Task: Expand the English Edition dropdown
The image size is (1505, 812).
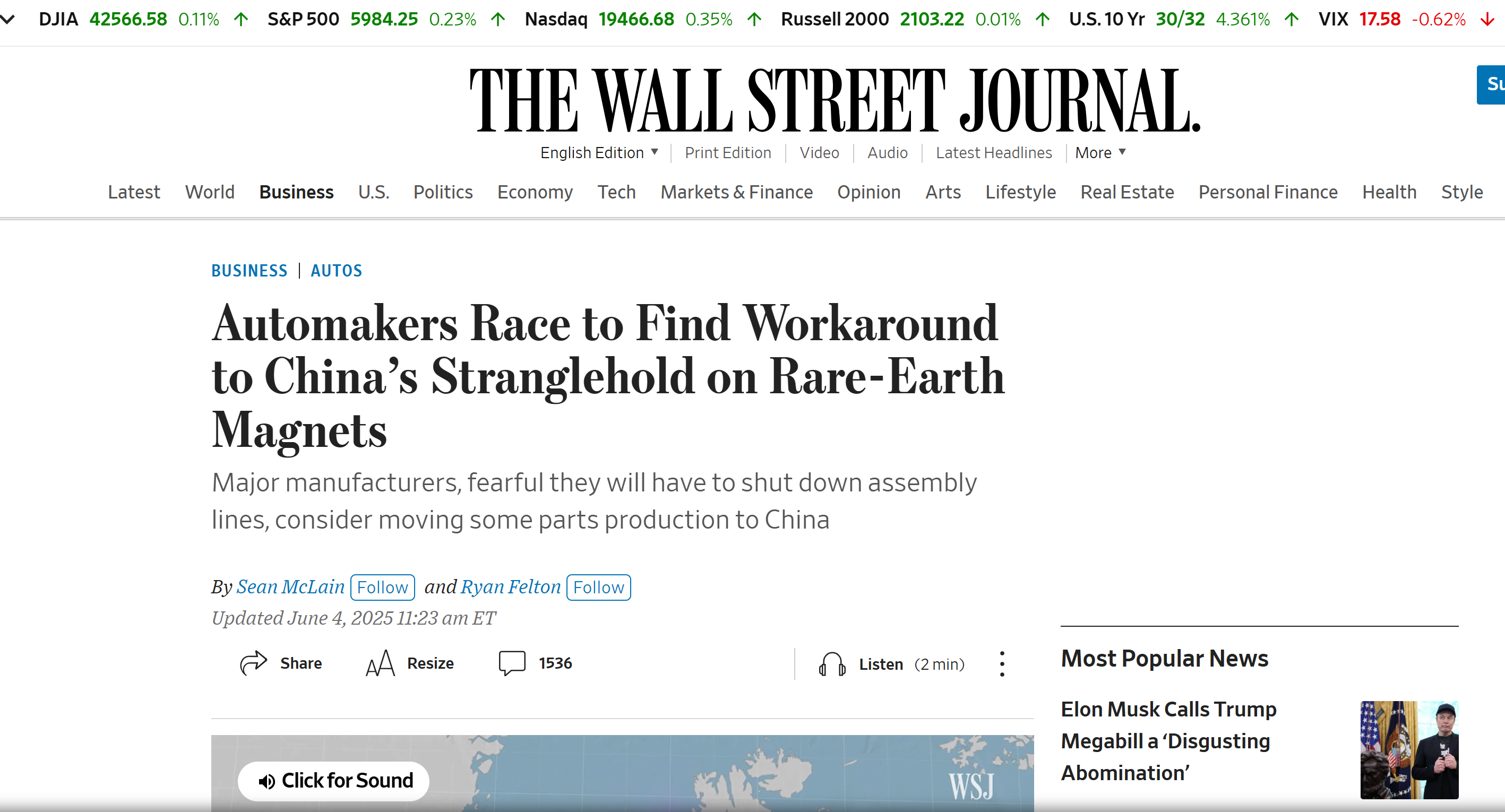Action: coord(599,152)
